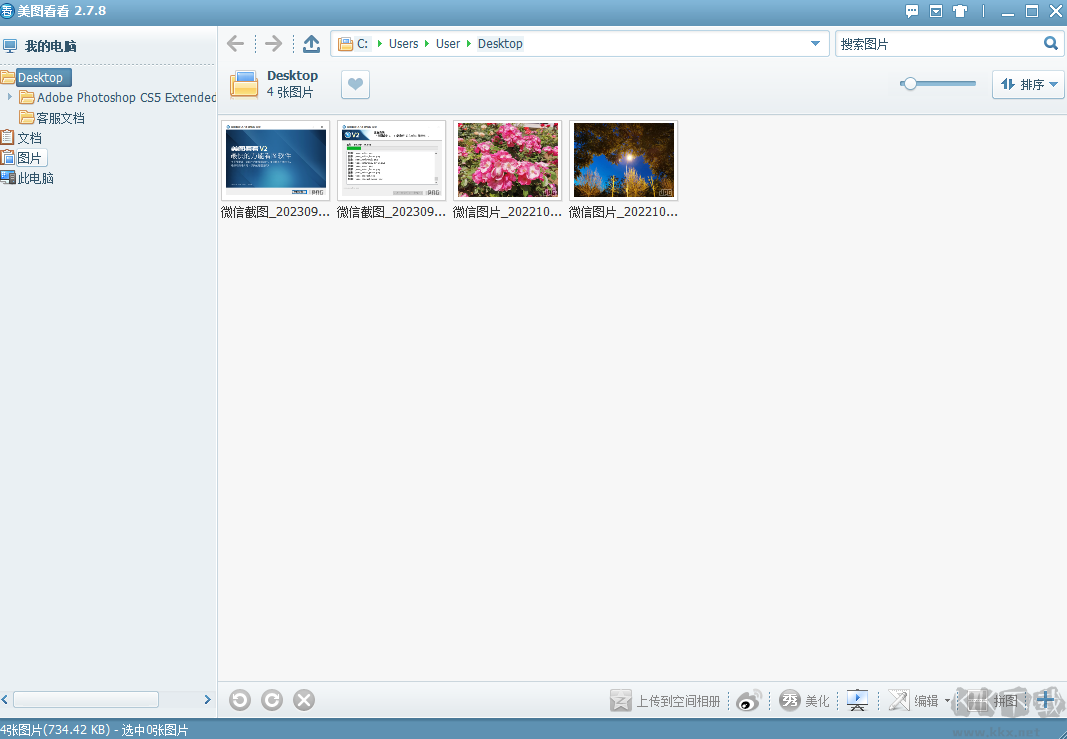Select 图片 in the sidebar tree
Viewport: 1067px width, 739px height.
pyautogui.click(x=29, y=158)
